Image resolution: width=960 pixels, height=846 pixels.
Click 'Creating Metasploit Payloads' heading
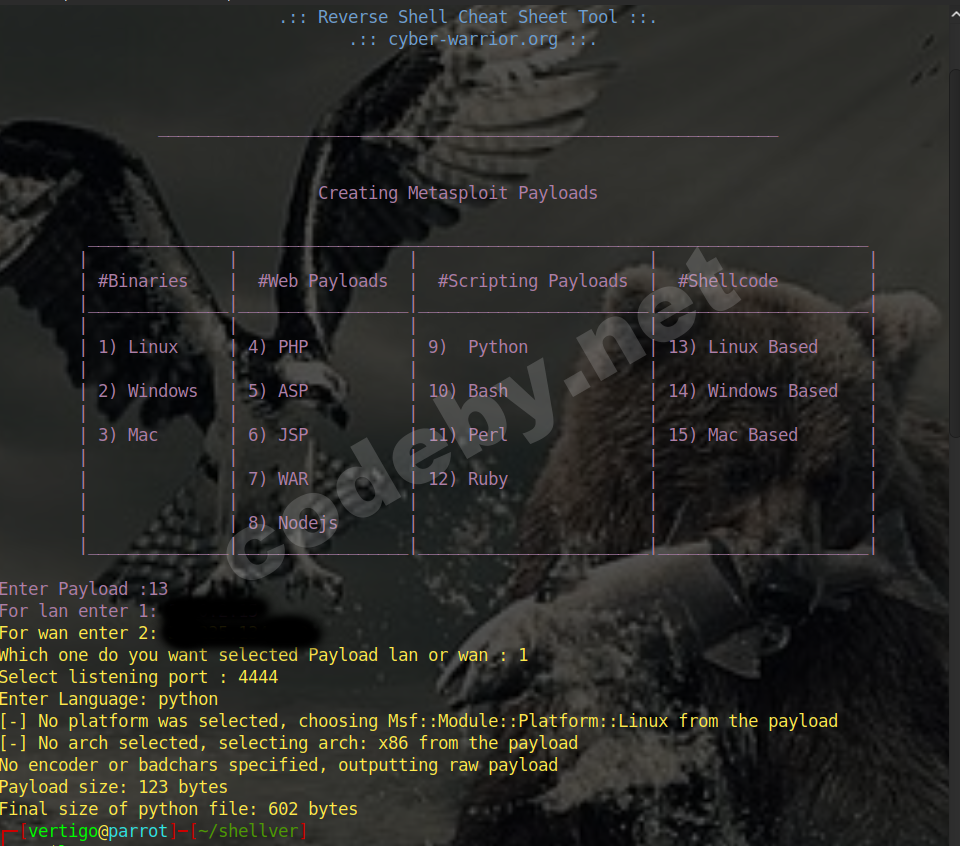click(457, 193)
